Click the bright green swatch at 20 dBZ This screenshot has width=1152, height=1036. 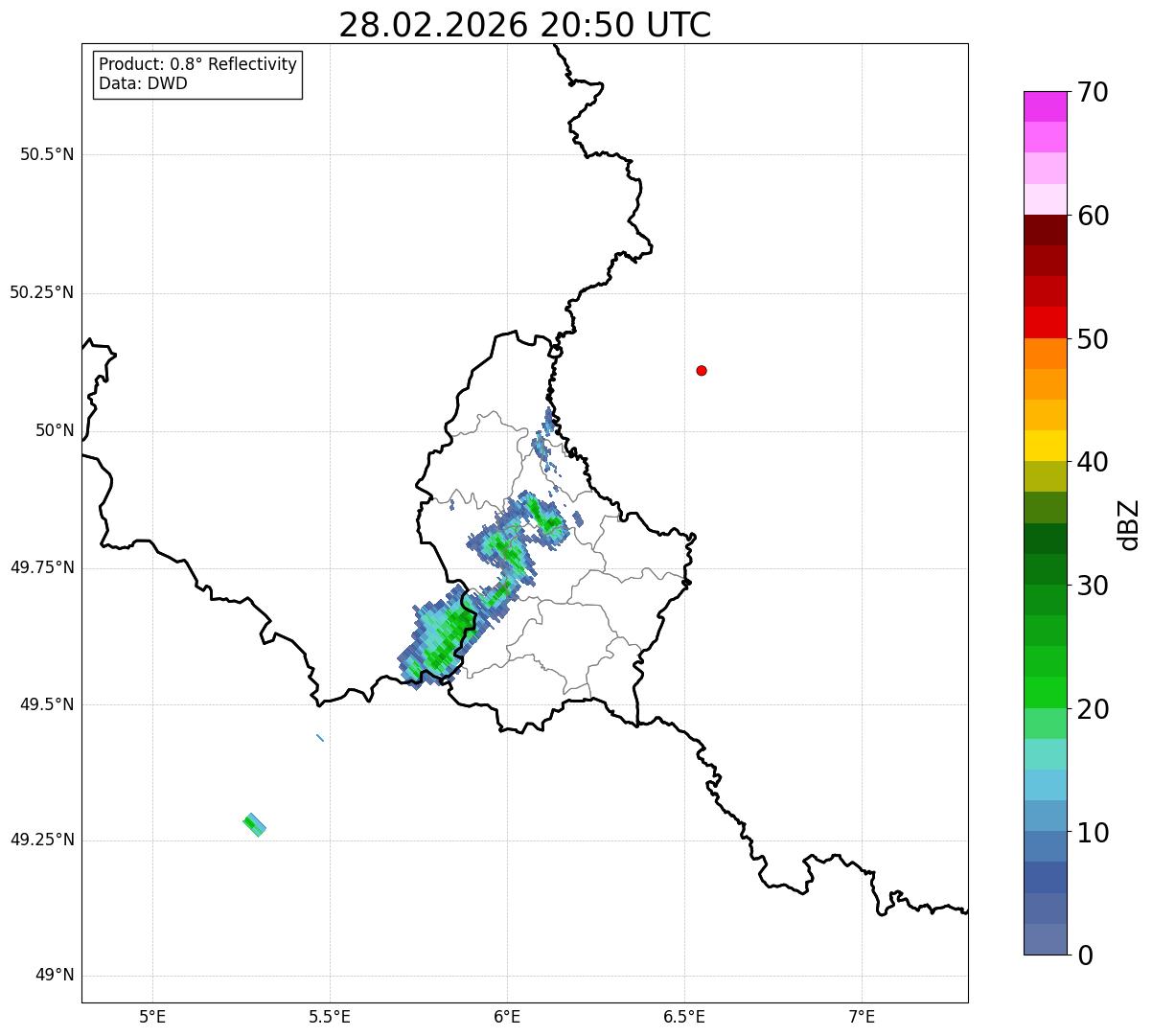pyautogui.click(x=1045, y=693)
